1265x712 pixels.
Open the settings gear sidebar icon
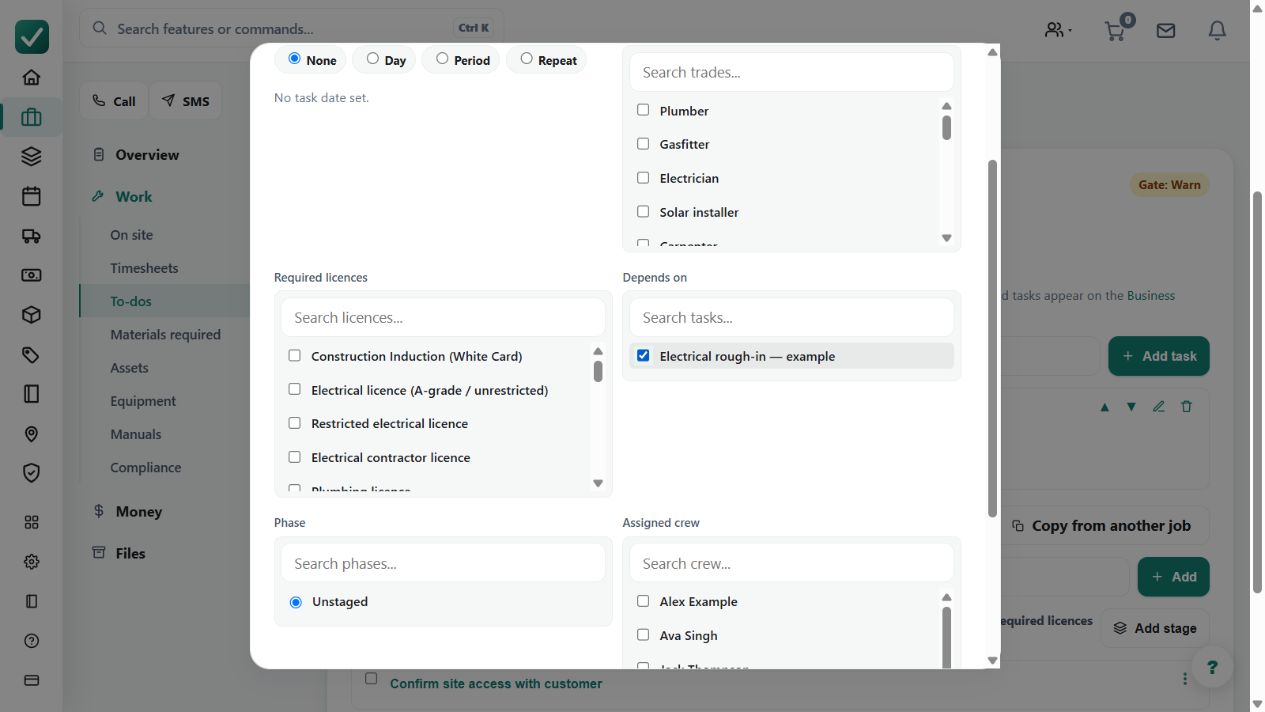pyautogui.click(x=31, y=562)
